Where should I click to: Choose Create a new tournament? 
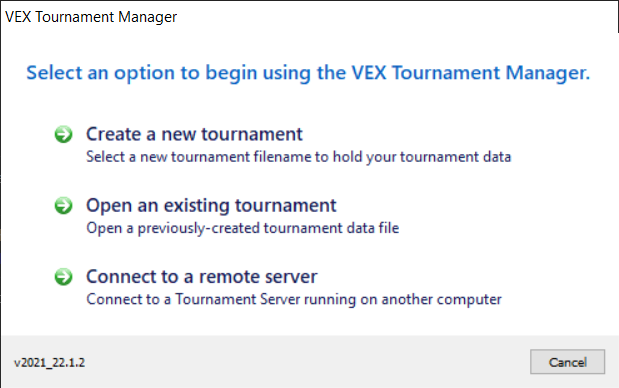coord(194,134)
